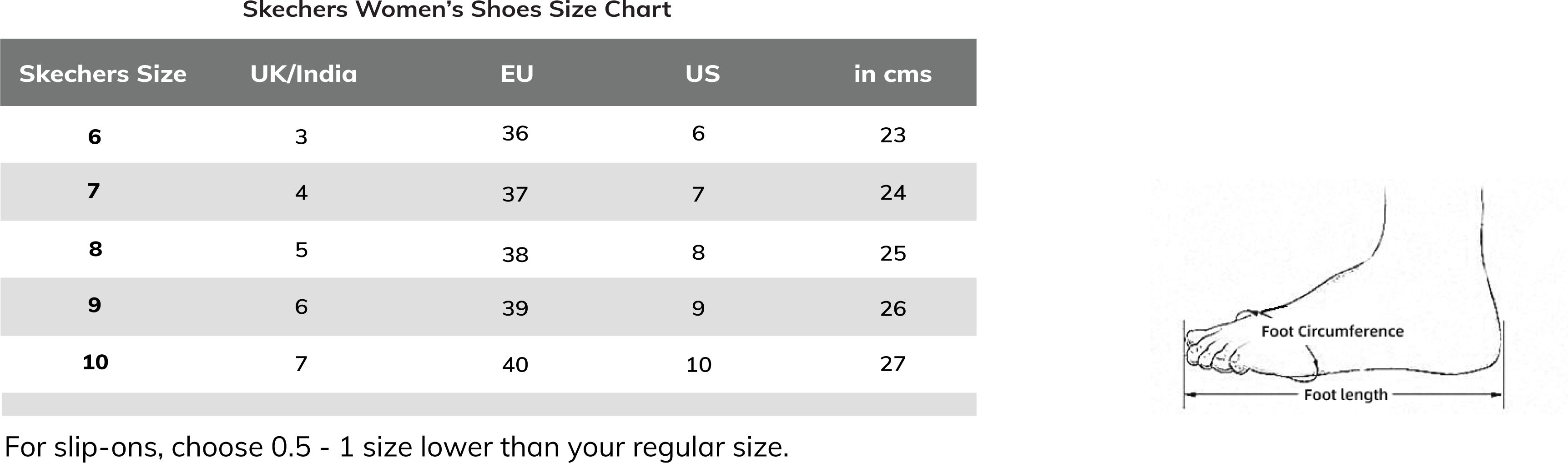
Task: Click the 27 cms value
Action: pyautogui.click(x=893, y=364)
